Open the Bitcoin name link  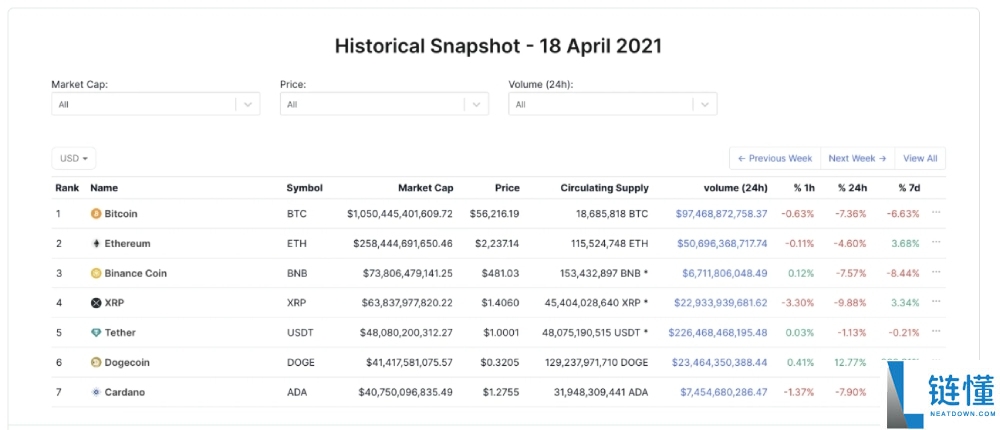point(121,214)
